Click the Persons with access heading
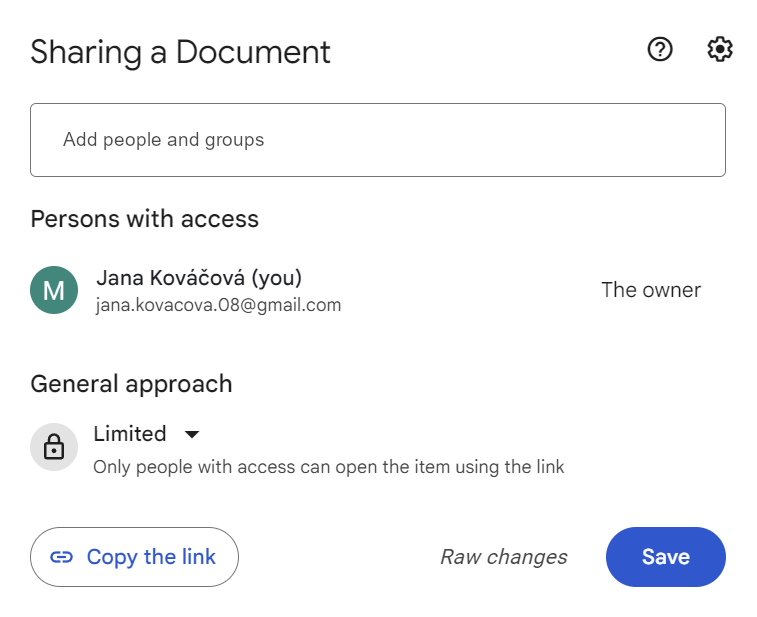The height and width of the screenshot is (617, 757). (x=145, y=219)
